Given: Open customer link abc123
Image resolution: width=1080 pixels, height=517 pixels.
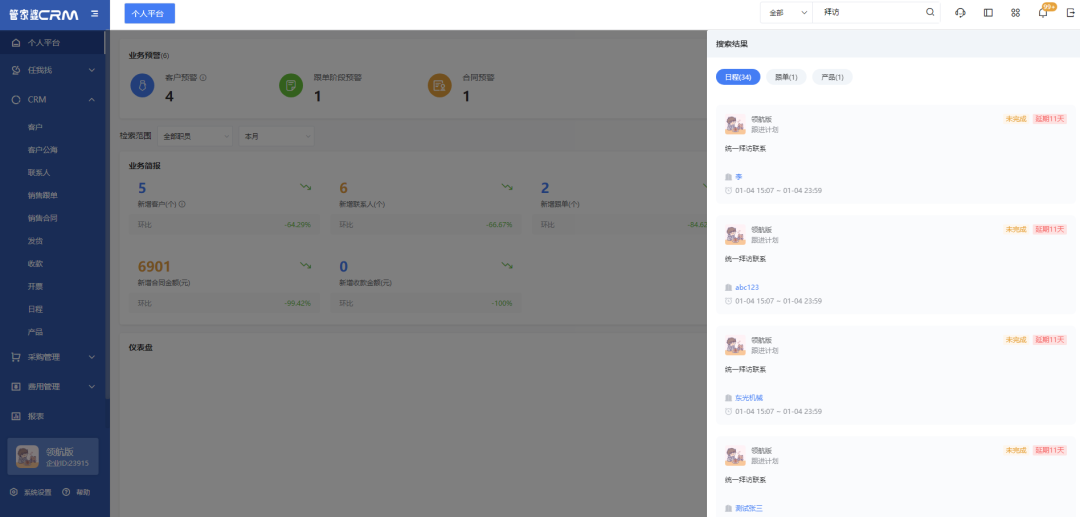Looking at the screenshot, I should point(747,288).
